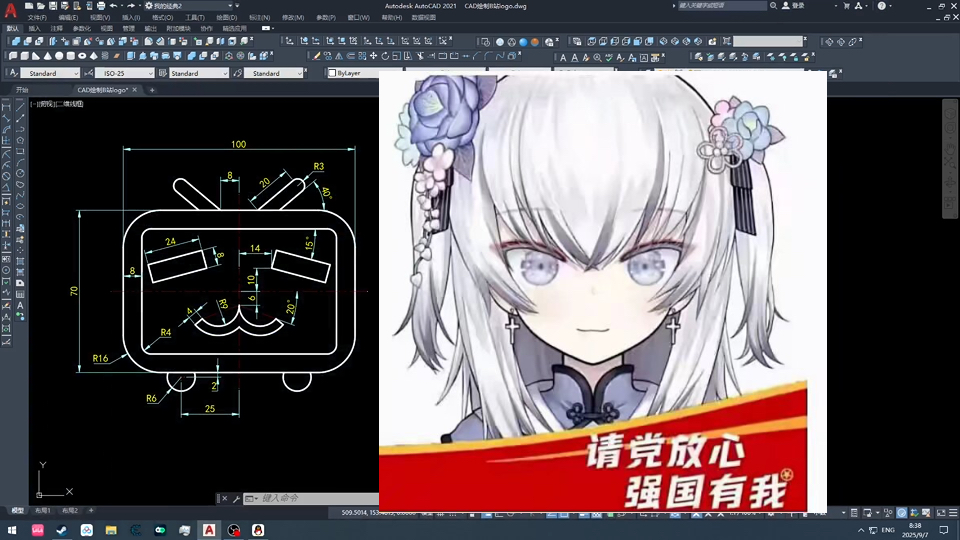This screenshot has height=540, width=960.
Task: Click the command line customize wrench icon
Action: (236, 499)
